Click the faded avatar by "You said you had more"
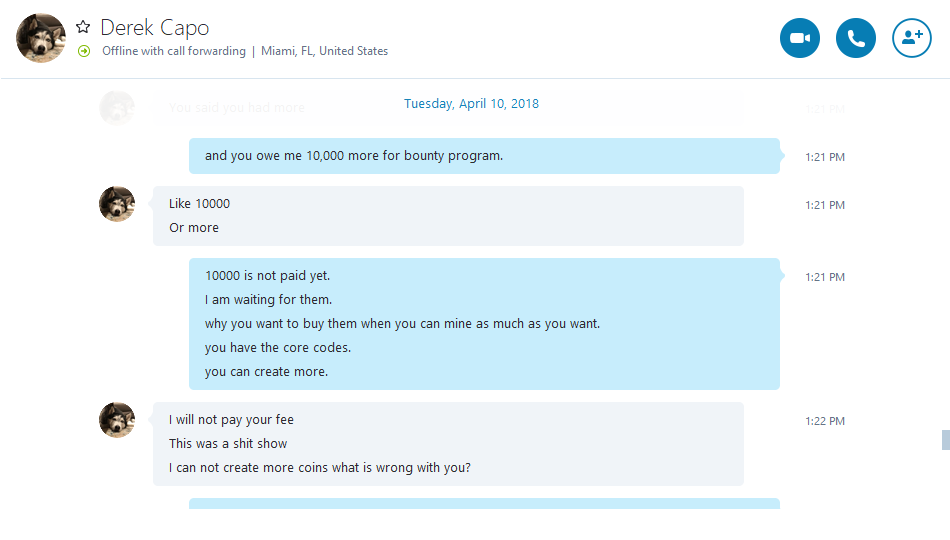950x540 pixels. [117, 108]
